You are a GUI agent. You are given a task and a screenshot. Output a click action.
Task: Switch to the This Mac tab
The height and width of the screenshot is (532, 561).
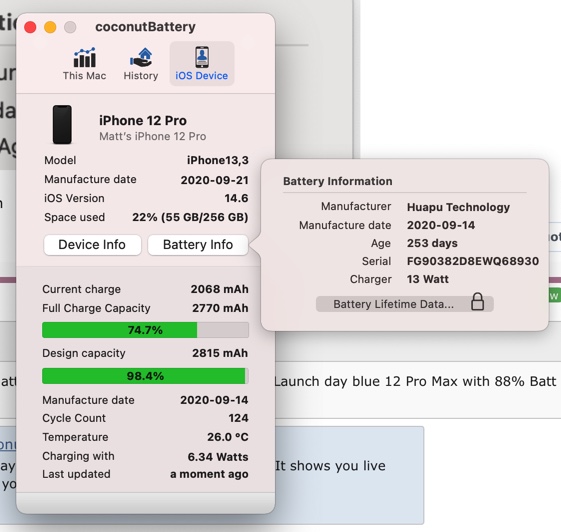(84, 64)
